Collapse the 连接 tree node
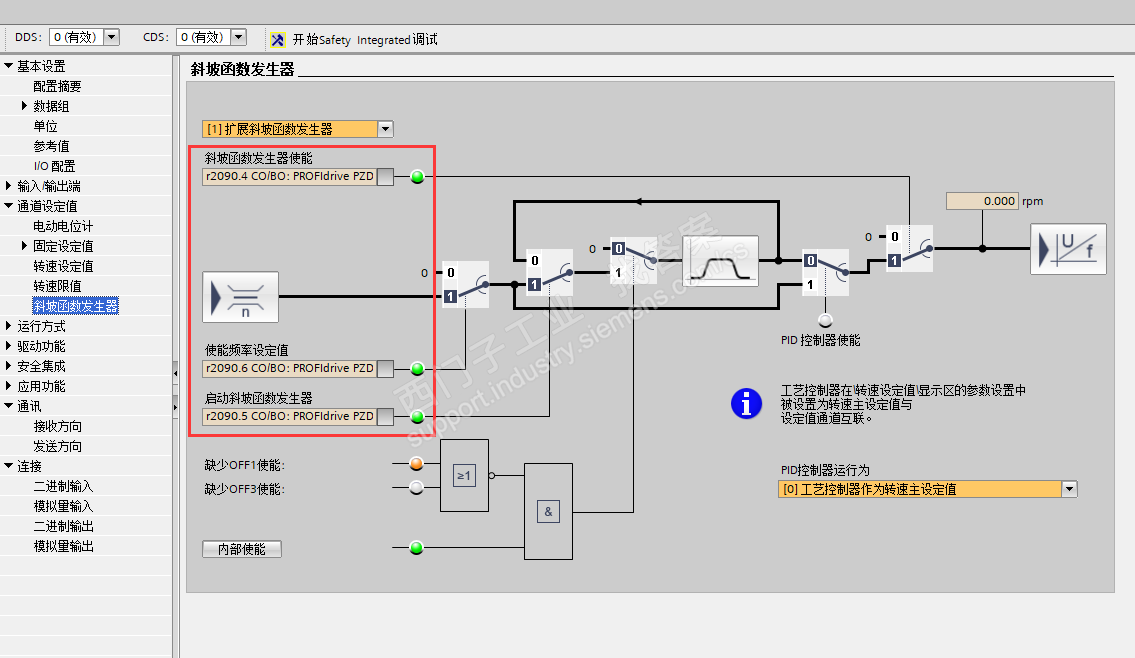The height and width of the screenshot is (658, 1135). point(9,465)
